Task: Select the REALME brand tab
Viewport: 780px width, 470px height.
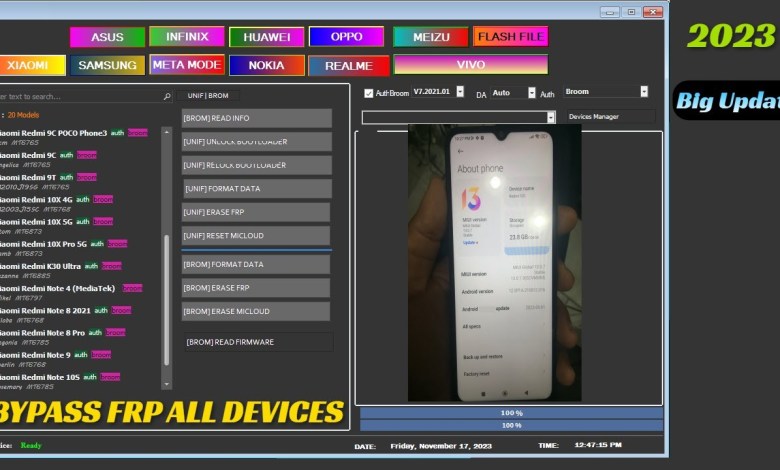Action: tap(349, 66)
